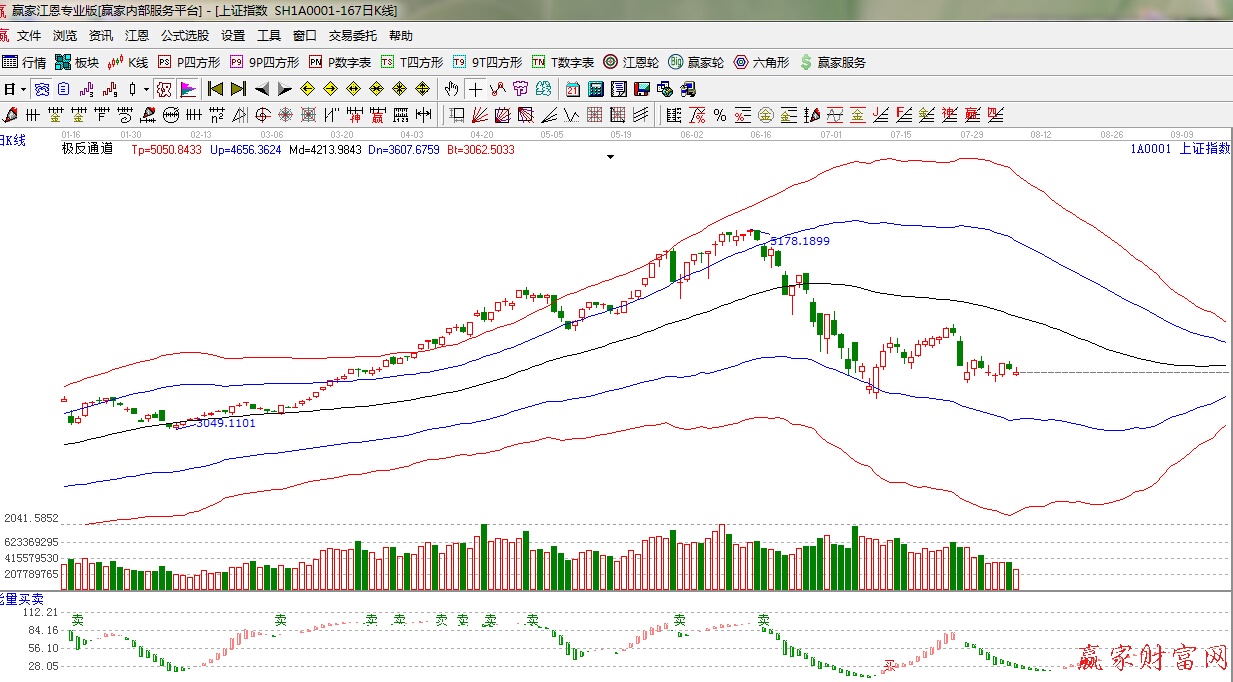Click the small black triangle above chart

(610, 157)
